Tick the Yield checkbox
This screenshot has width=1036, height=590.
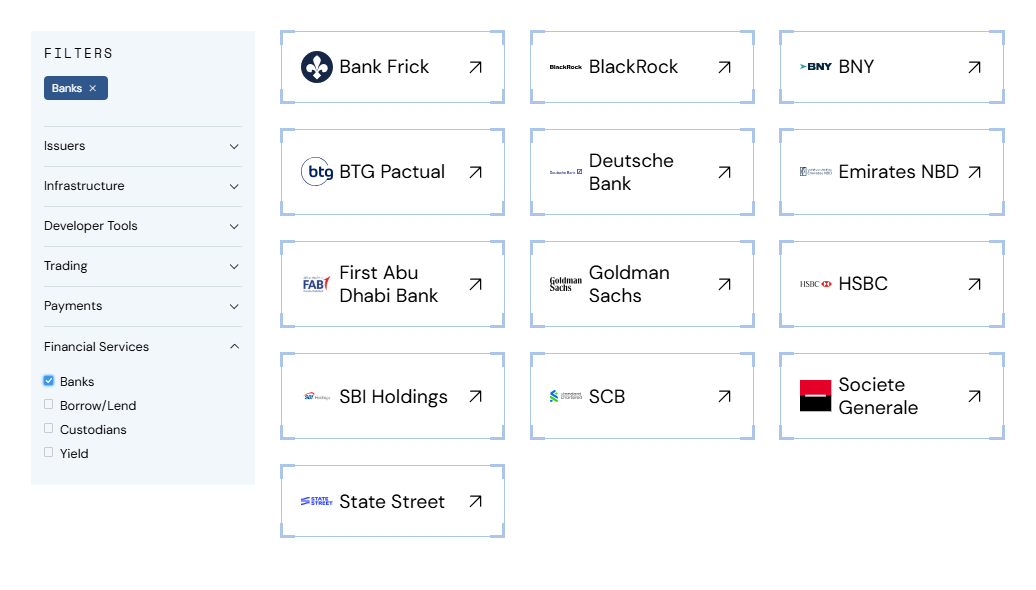49,453
